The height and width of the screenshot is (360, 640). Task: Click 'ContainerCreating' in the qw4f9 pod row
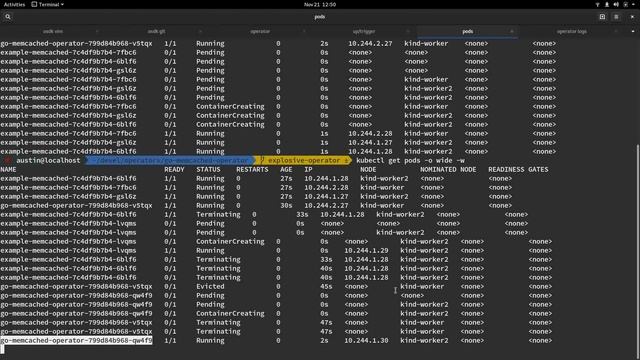tap(230, 313)
